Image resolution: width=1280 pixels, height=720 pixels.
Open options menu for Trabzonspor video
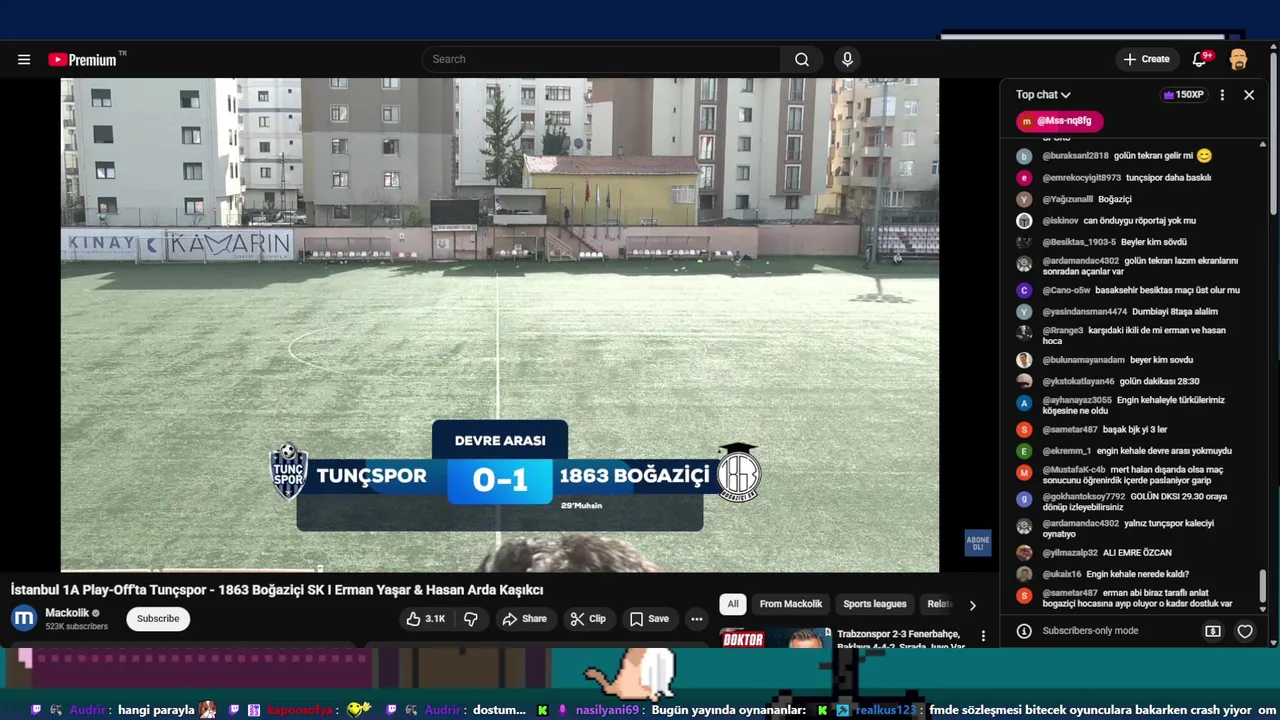(983, 636)
